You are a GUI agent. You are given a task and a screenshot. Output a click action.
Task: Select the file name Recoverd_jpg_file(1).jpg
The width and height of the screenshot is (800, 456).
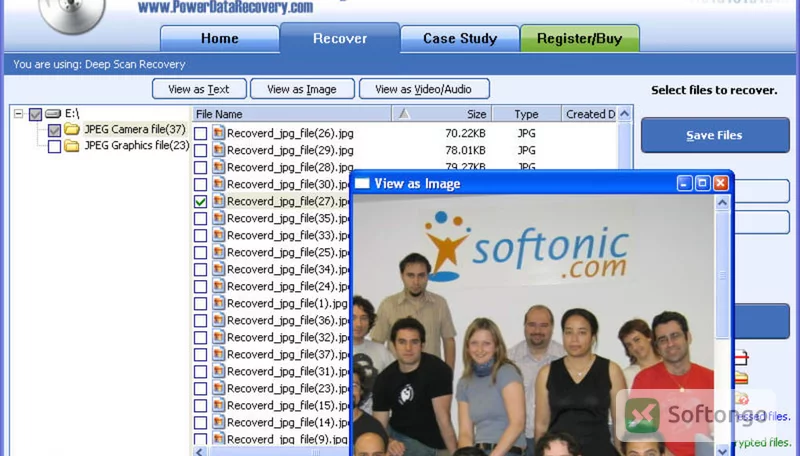[x=287, y=303]
